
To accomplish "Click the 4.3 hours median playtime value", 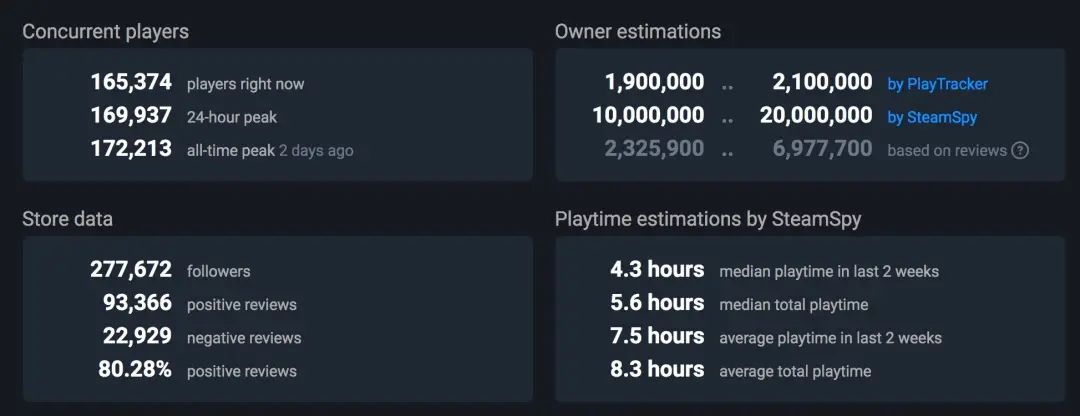I will click(x=657, y=270).
